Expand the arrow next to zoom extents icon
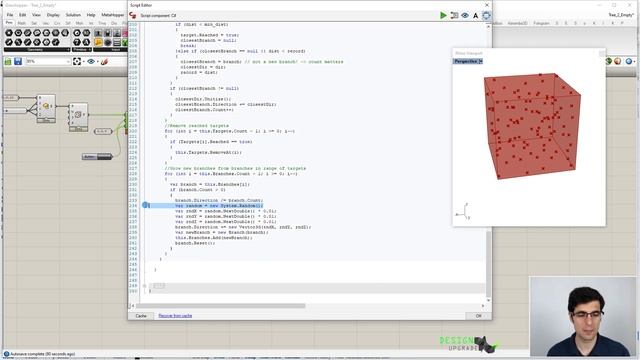Image resolution: width=640 pixels, height=360 pixels. (x=83, y=62)
